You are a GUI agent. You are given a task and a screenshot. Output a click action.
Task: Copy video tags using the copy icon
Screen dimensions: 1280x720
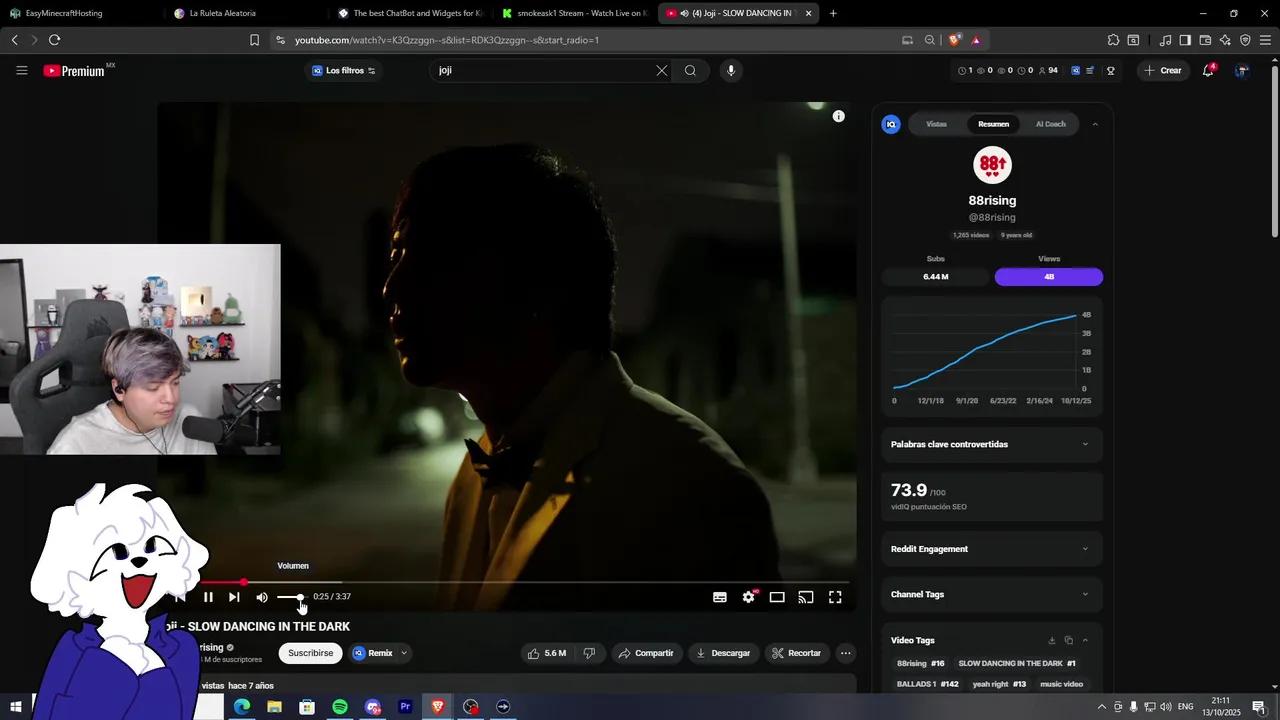tap(1068, 640)
